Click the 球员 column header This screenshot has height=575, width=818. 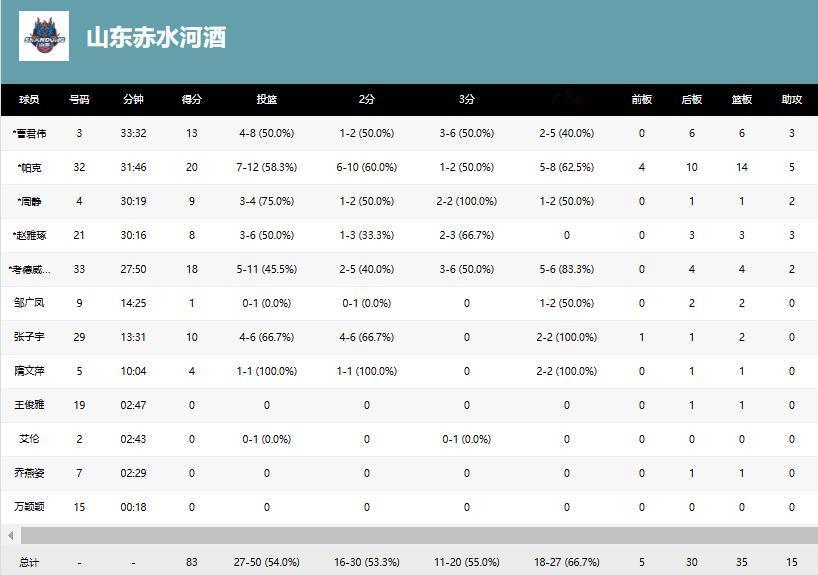pyautogui.click(x=29, y=99)
